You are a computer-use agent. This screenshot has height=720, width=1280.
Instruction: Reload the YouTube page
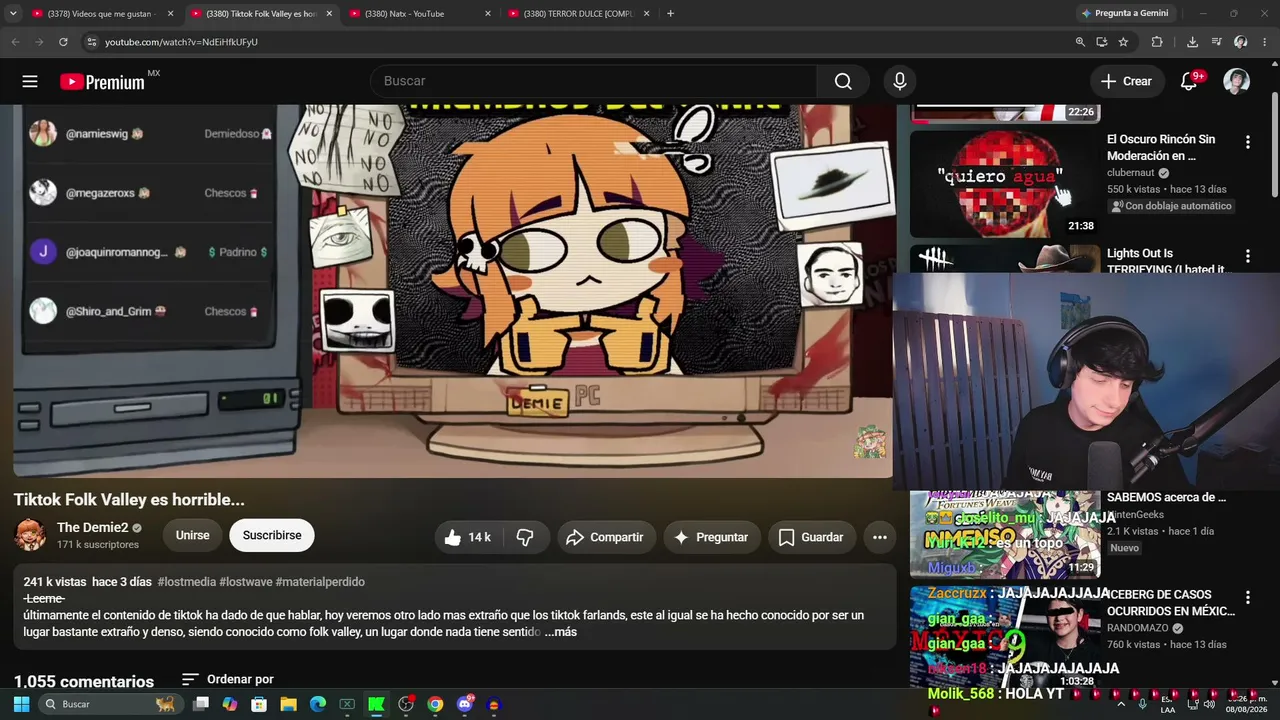63,42
